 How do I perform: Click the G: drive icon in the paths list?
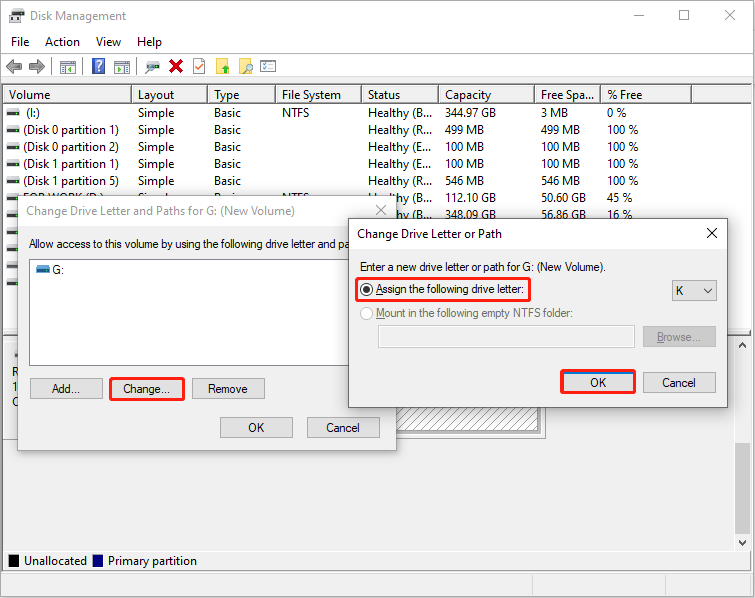(x=43, y=269)
